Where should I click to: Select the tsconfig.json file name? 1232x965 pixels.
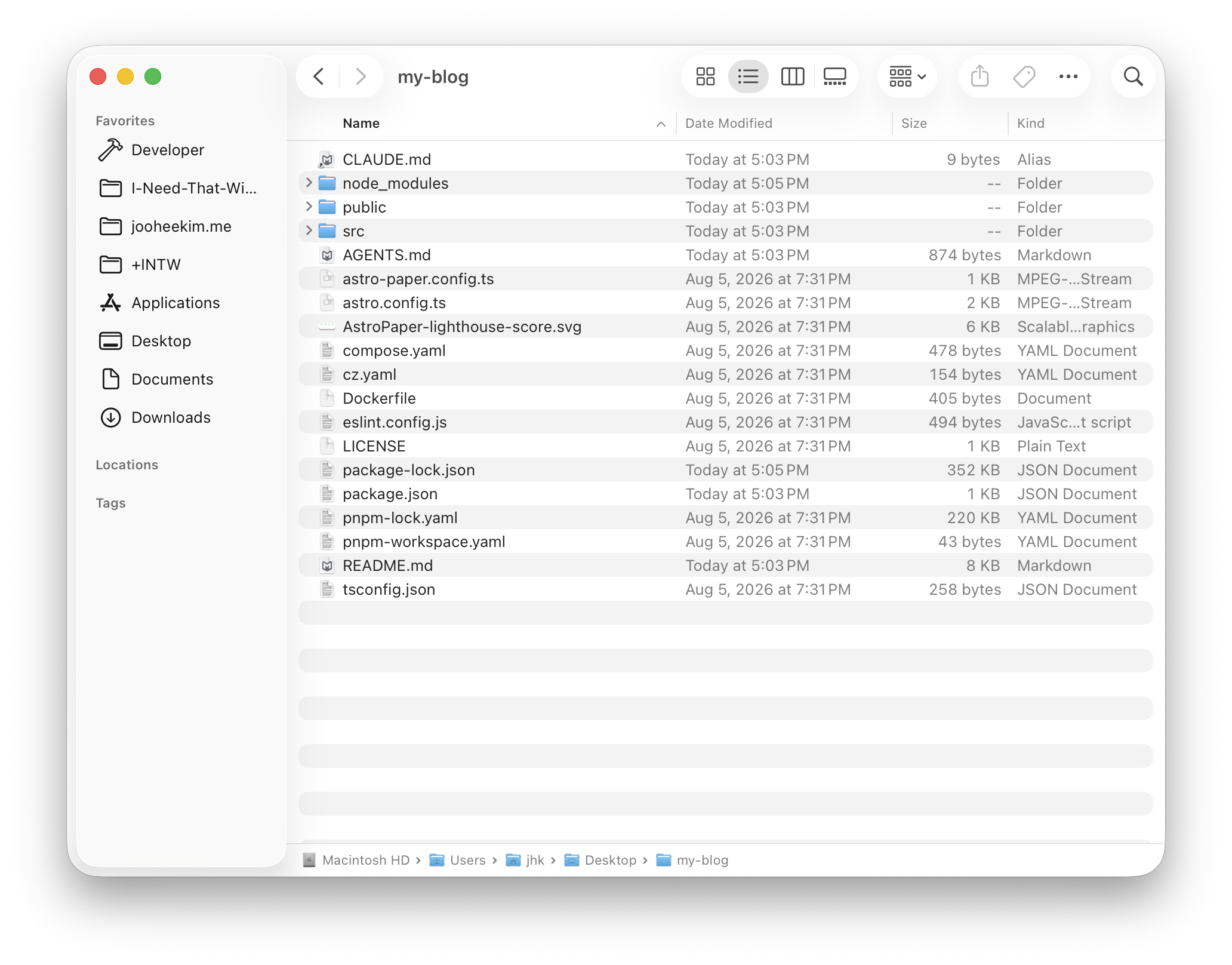[389, 589]
